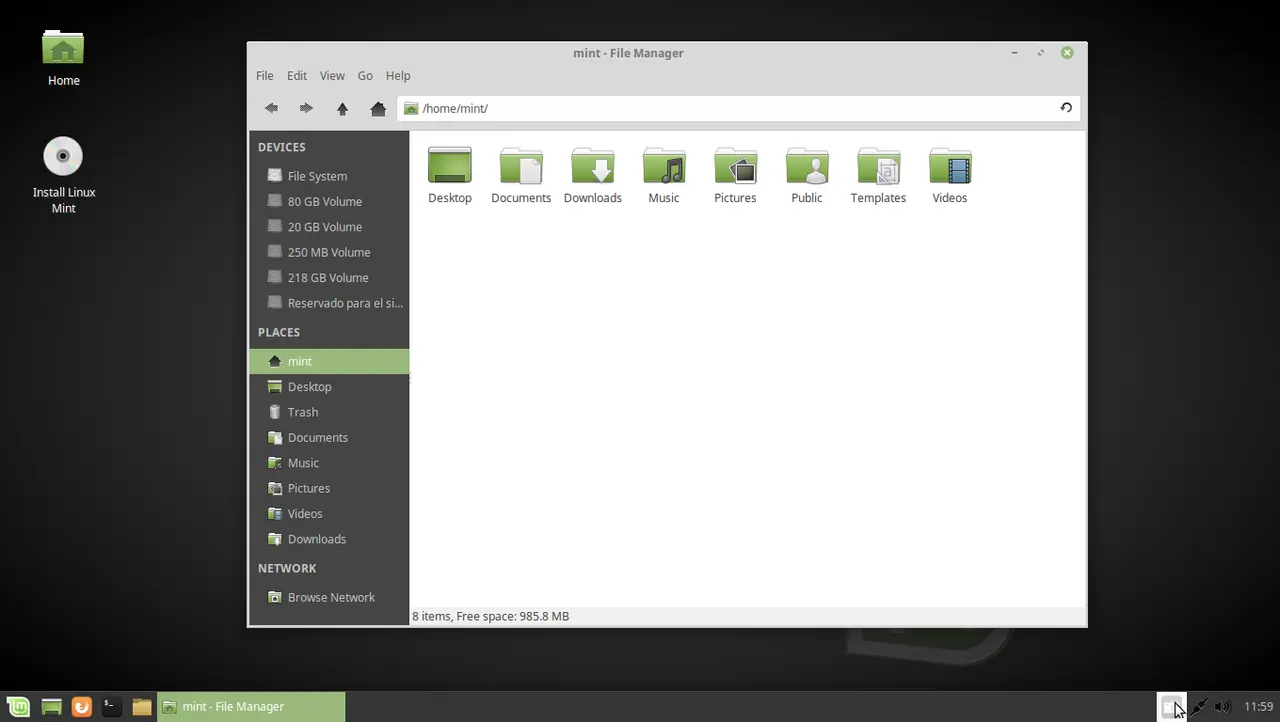Screen dimensions: 1280x722
Task: Open the Files launcher in the taskbar
Action: 142,707
